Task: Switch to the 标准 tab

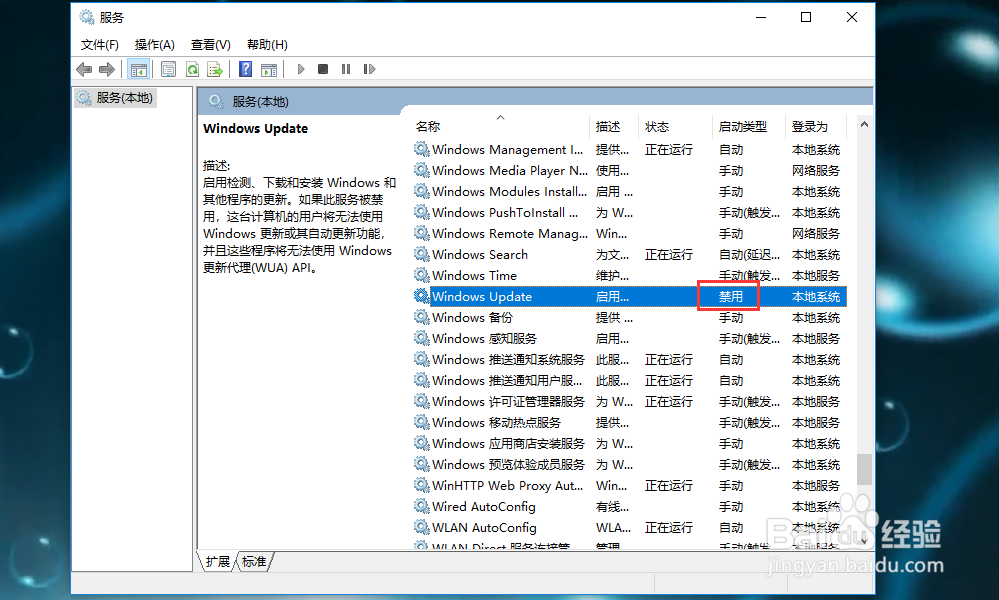Action: 254,561
